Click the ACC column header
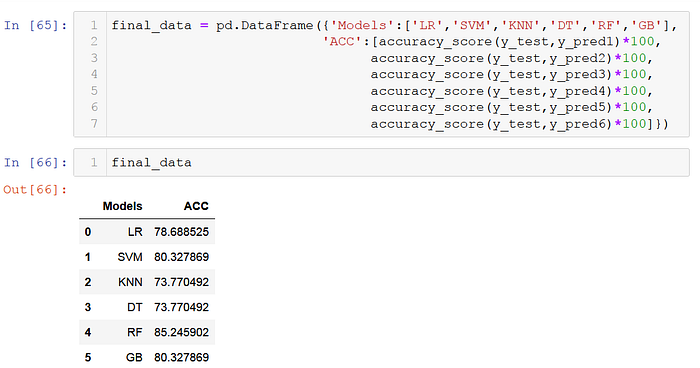 [x=196, y=206]
